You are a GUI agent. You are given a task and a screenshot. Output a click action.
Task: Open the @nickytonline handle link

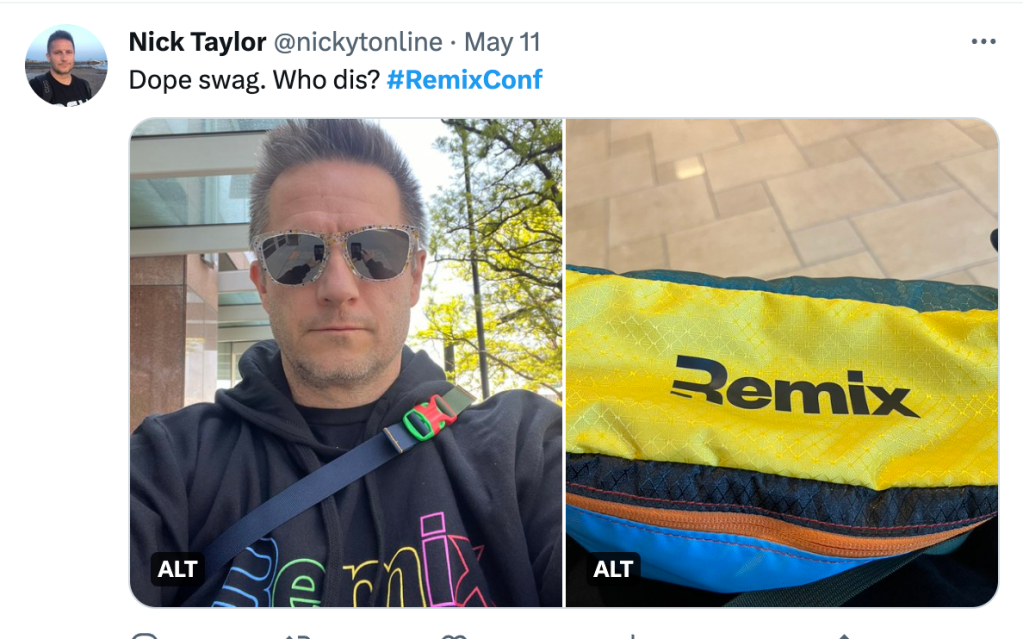(x=358, y=42)
